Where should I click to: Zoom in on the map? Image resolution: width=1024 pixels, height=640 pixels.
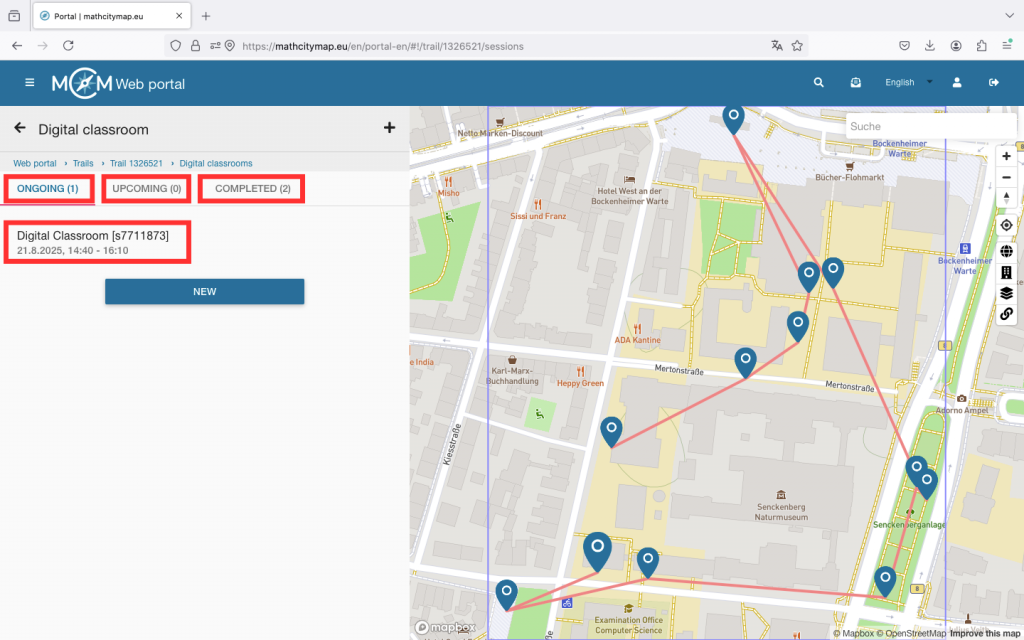1006,156
